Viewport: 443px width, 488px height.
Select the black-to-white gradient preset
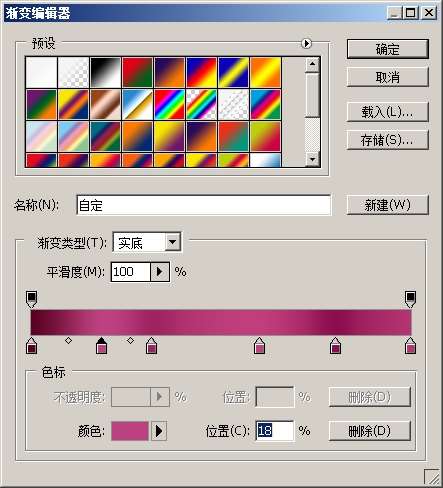click(x=105, y=72)
